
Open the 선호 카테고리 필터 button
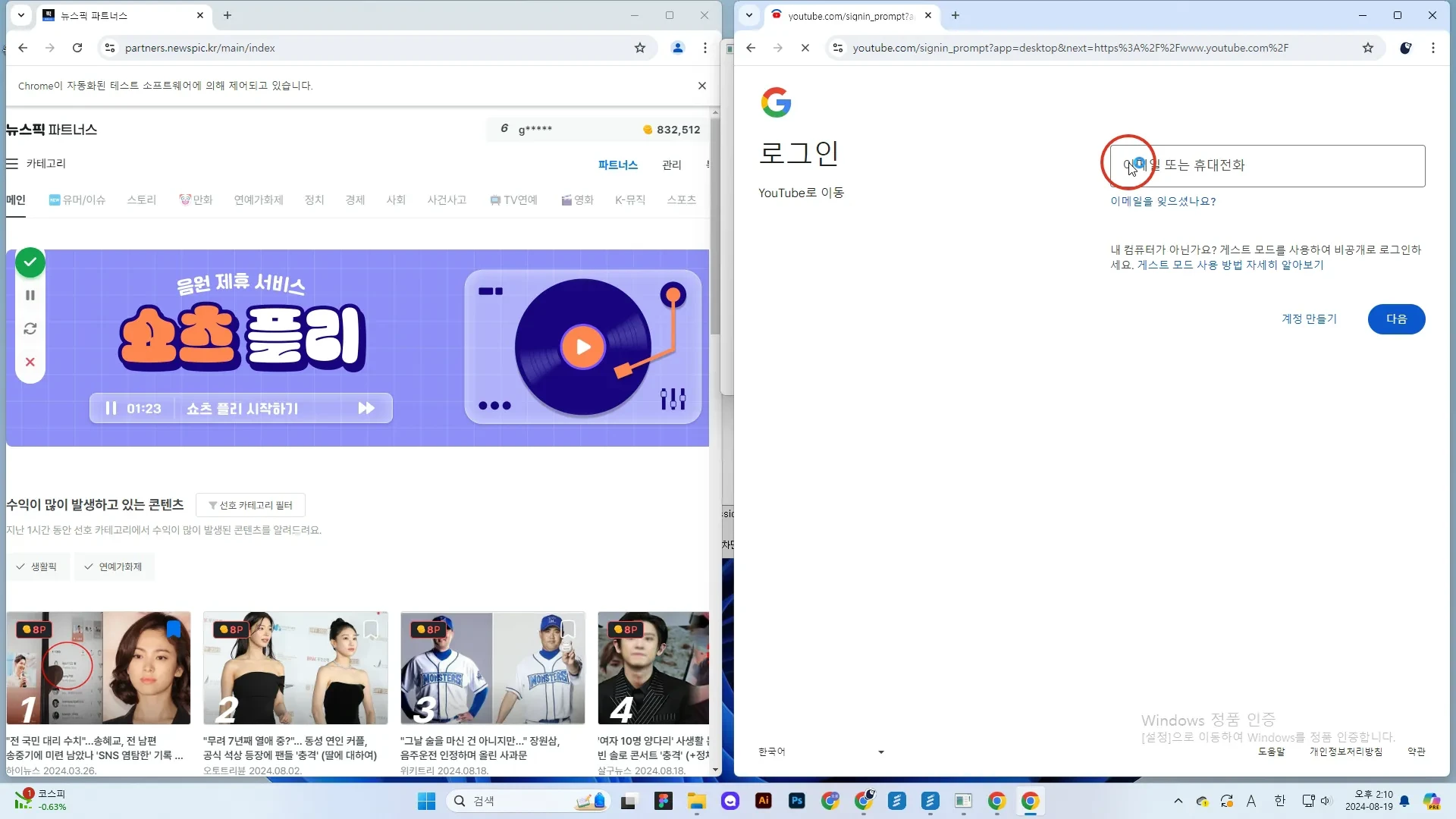click(x=250, y=505)
